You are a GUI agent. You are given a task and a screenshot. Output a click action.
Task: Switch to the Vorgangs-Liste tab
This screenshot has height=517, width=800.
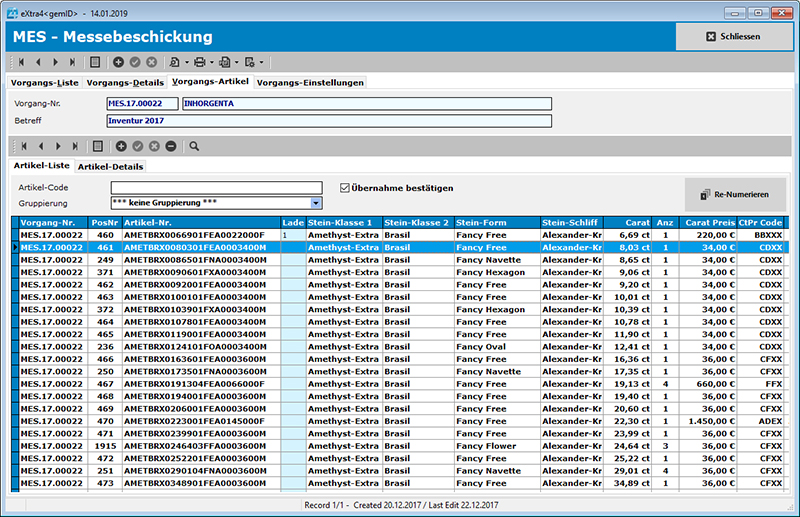click(x=44, y=82)
